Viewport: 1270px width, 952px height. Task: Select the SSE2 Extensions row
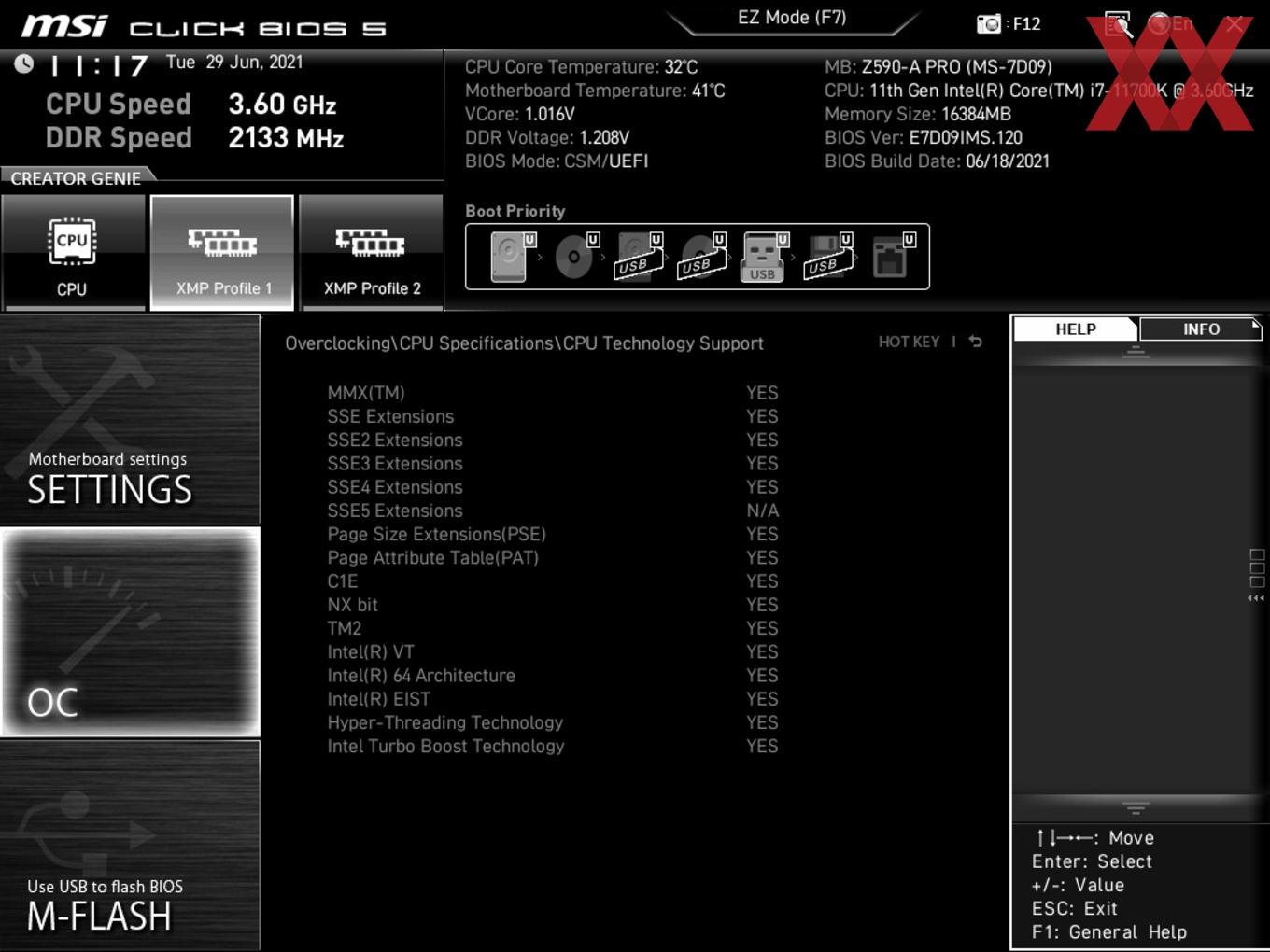click(x=553, y=440)
